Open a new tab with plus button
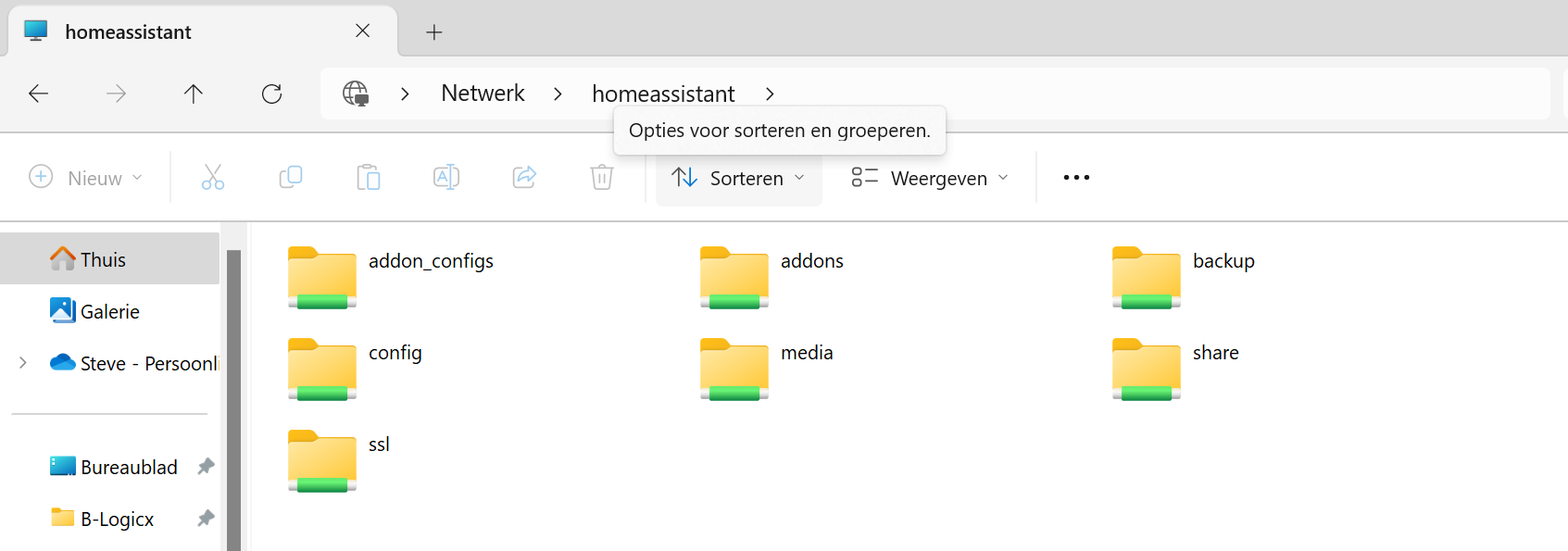This screenshot has height=551, width=1568. pos(433,32)
